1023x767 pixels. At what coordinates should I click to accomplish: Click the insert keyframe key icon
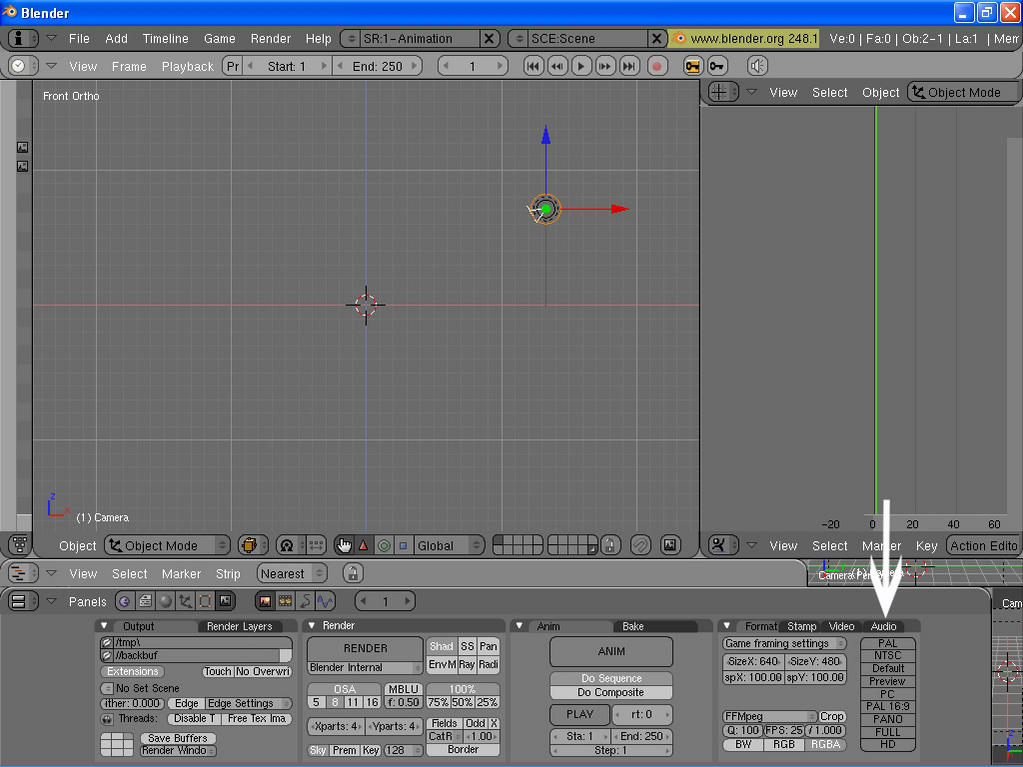[692, 66]
